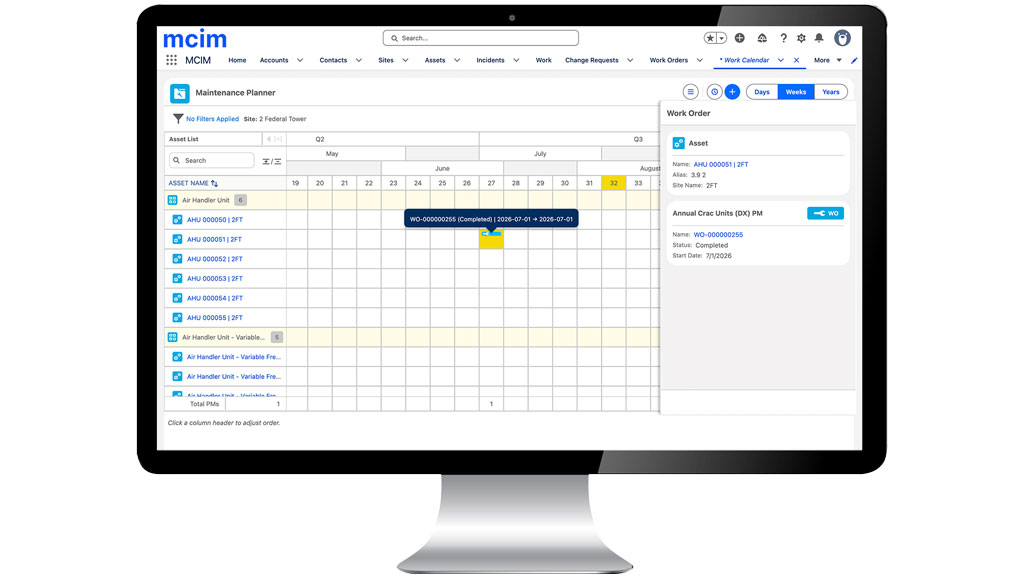Expand the Incidents menu chevron

516,60
